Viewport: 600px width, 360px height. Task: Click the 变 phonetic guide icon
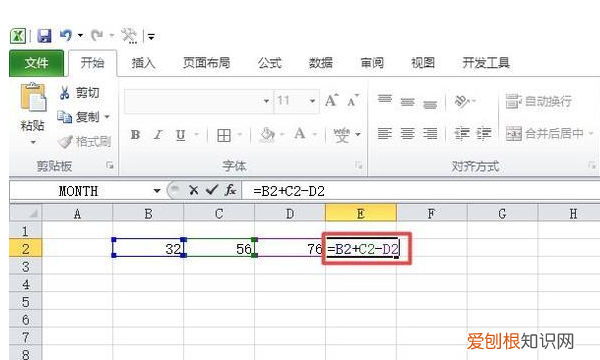tap(341, 135)
